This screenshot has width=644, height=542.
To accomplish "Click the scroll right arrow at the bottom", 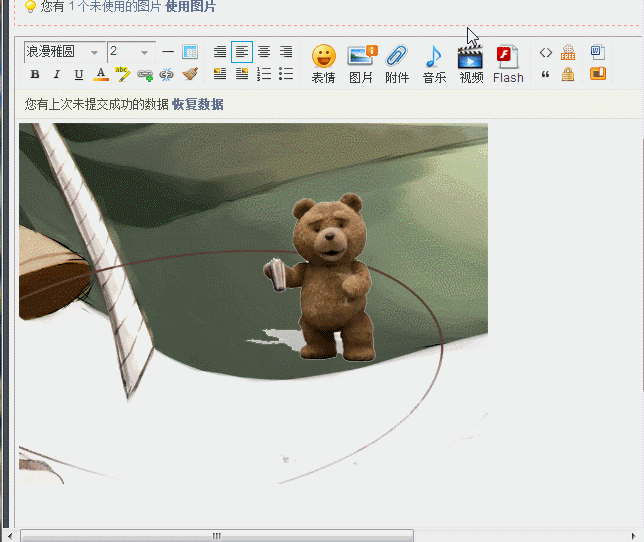I will tap(634, 536).
